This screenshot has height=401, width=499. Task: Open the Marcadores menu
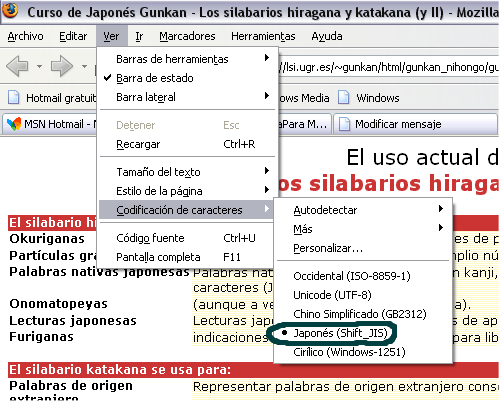pos(187,36)
